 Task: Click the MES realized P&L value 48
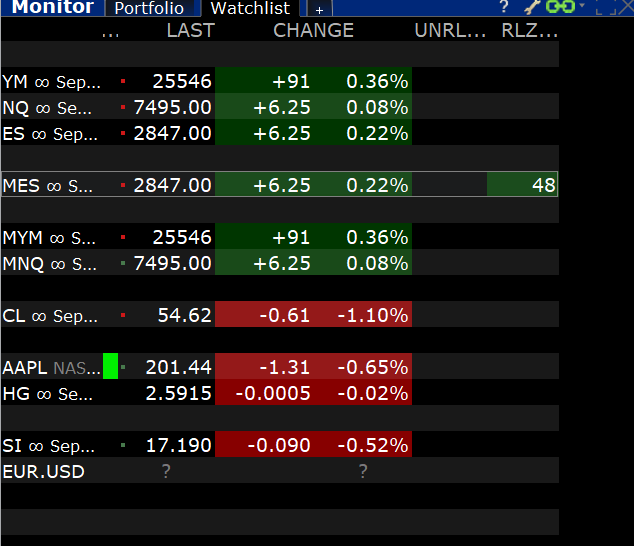tap(543, 185)
